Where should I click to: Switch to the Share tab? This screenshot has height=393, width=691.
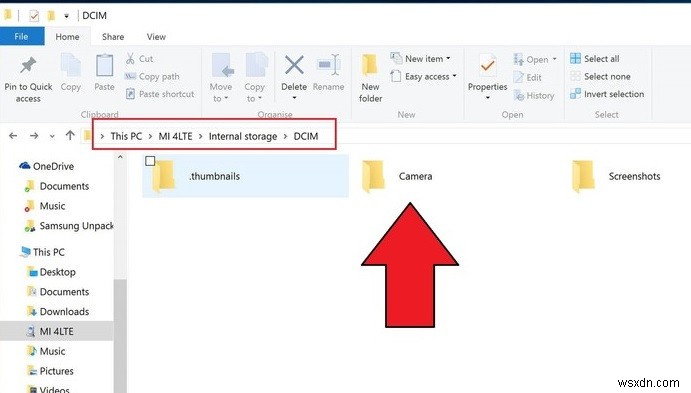coord(113,37)
